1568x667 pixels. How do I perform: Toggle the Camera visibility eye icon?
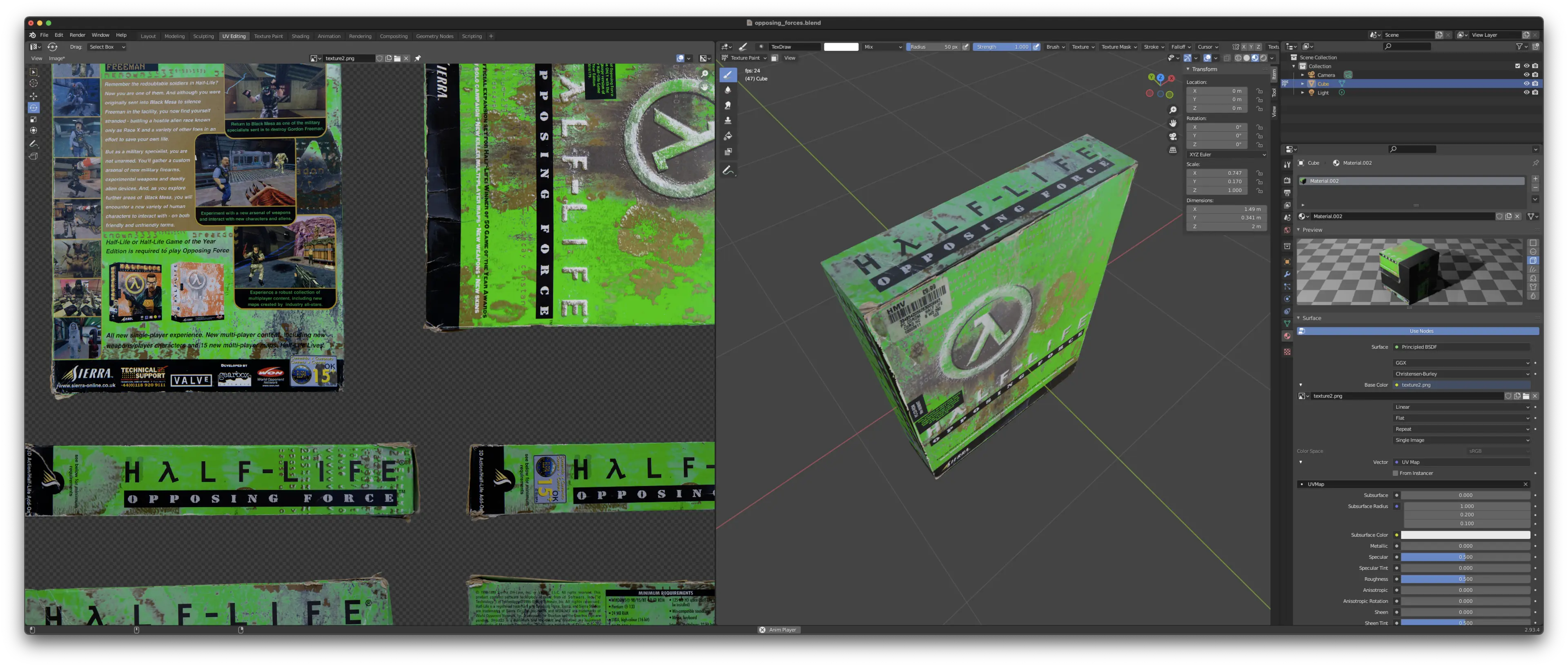(x=1527, y=74)
